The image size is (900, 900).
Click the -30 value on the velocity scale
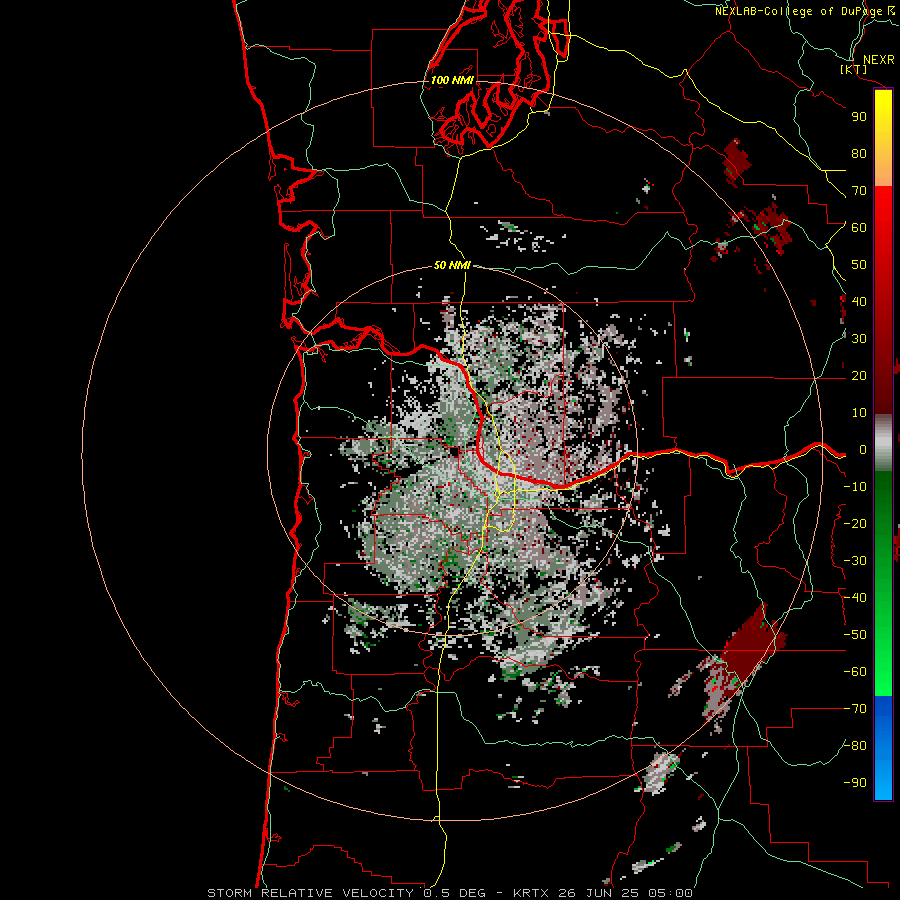tap(855, 561)
